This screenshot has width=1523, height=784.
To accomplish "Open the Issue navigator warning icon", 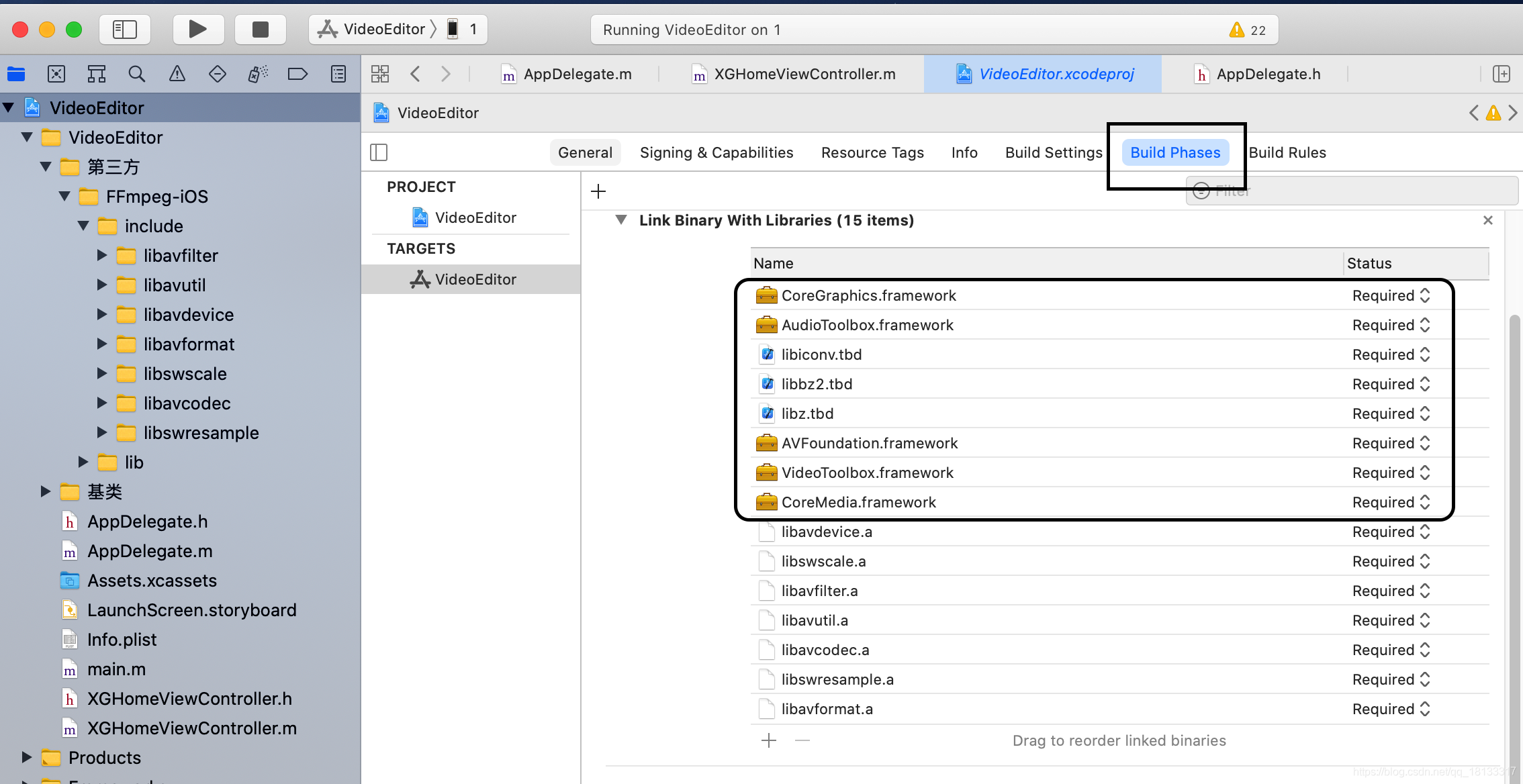I will 177,74.
